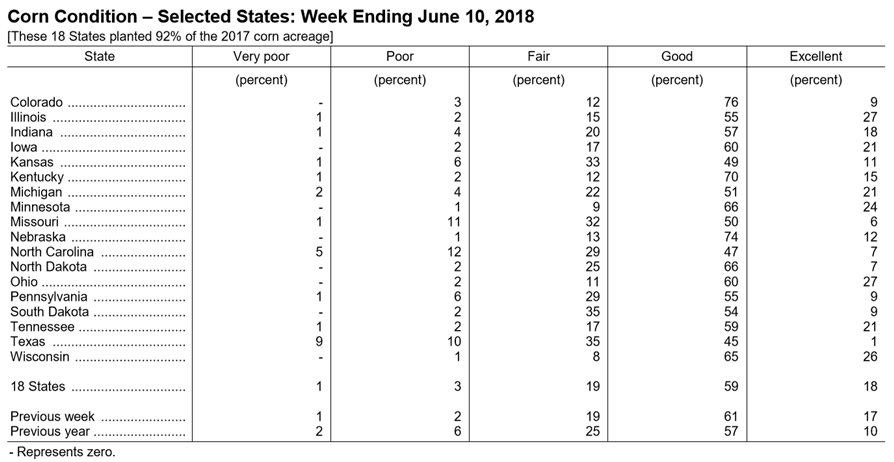Viewport: 894px width, 462px height.
Task: Click the 'Poor' column header
Action: pyautogui.click(x=400, y=56)
